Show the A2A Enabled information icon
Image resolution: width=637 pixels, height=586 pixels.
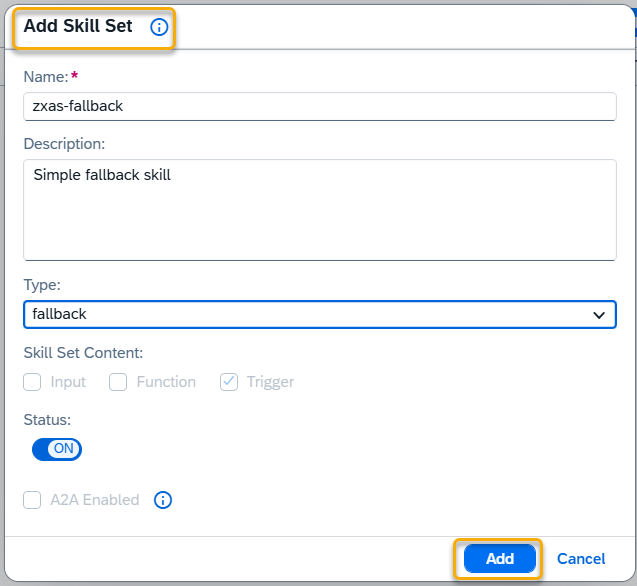tap(162, 500)
